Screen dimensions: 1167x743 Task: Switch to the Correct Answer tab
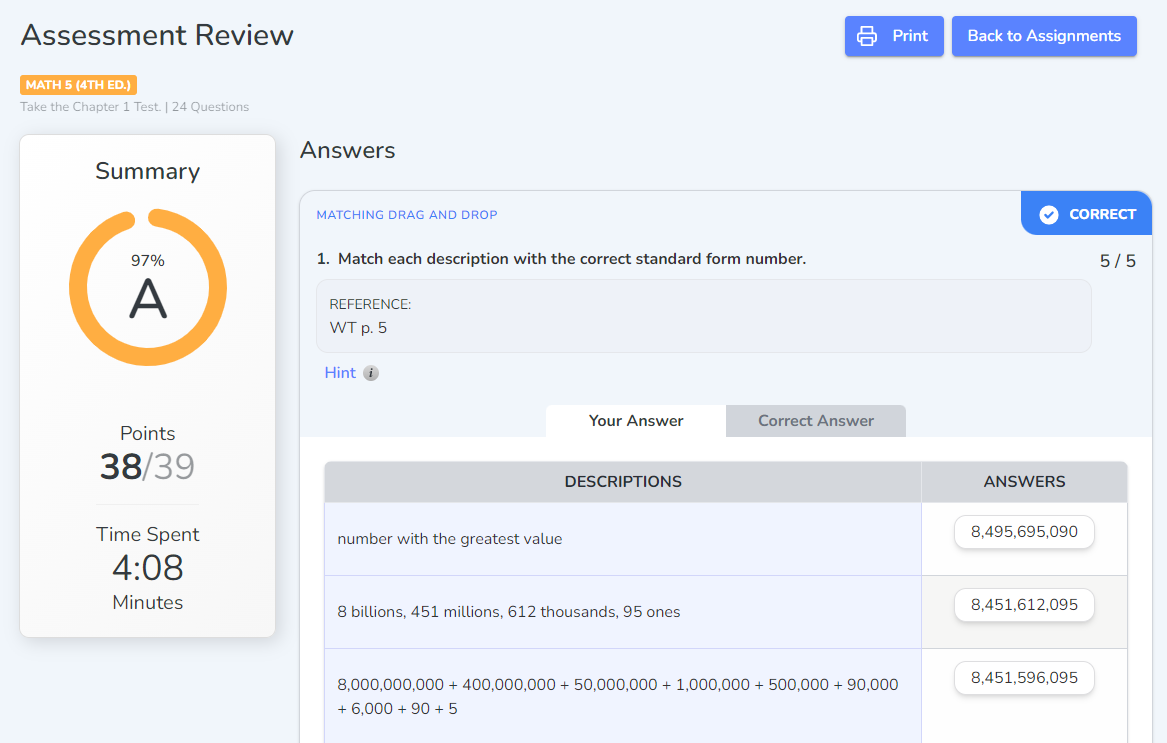click(x=816, y=421)
